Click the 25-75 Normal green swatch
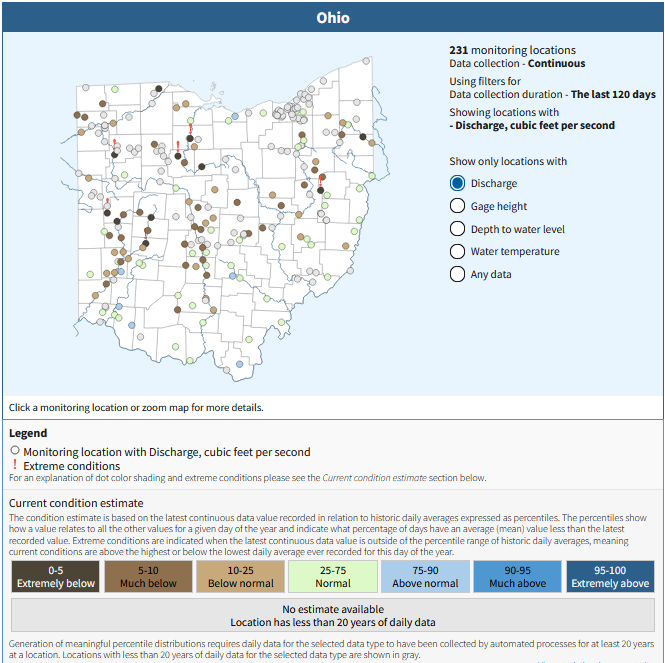 coord(333,576)
